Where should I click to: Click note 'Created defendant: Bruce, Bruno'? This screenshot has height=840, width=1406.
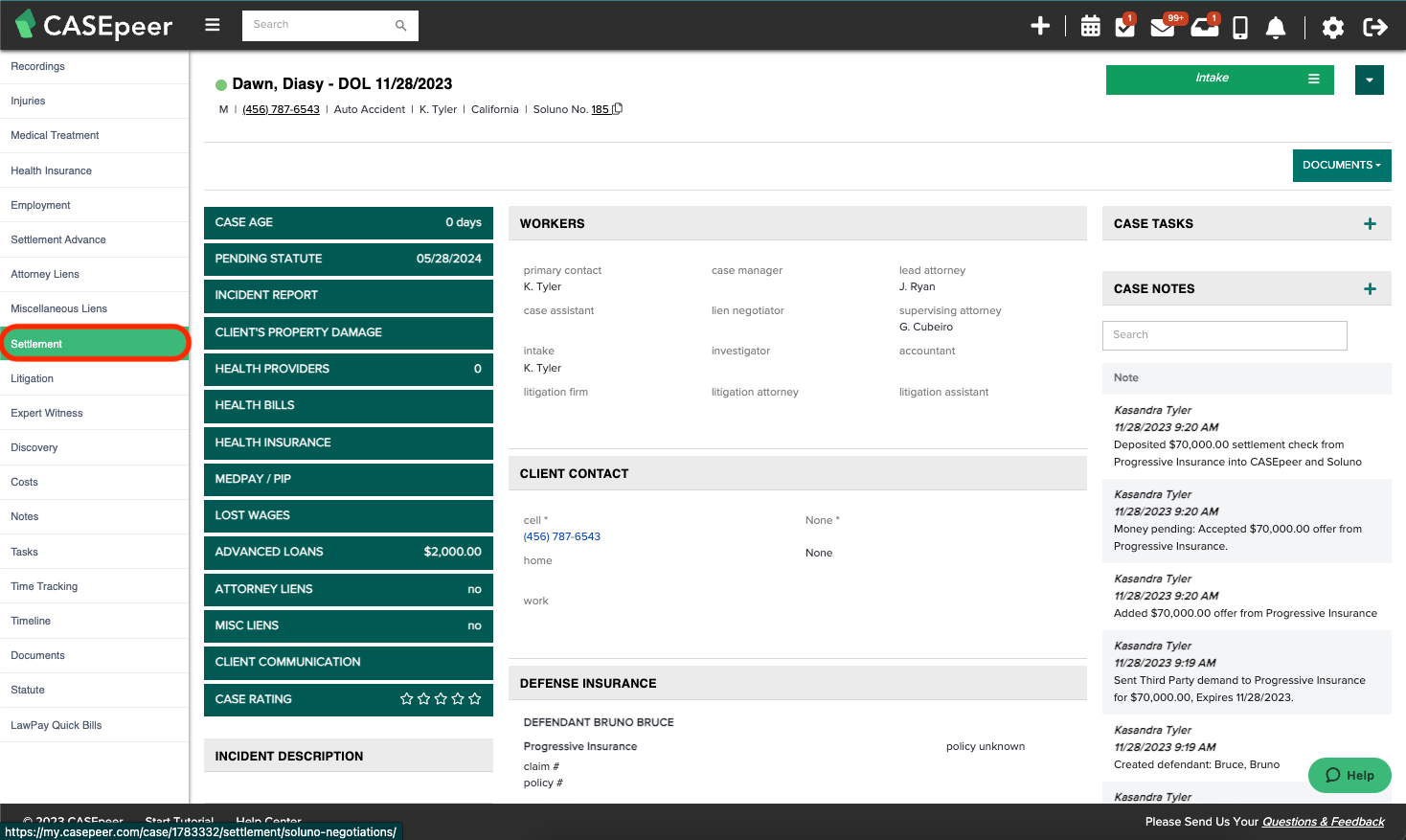(x=1196, y=764)
